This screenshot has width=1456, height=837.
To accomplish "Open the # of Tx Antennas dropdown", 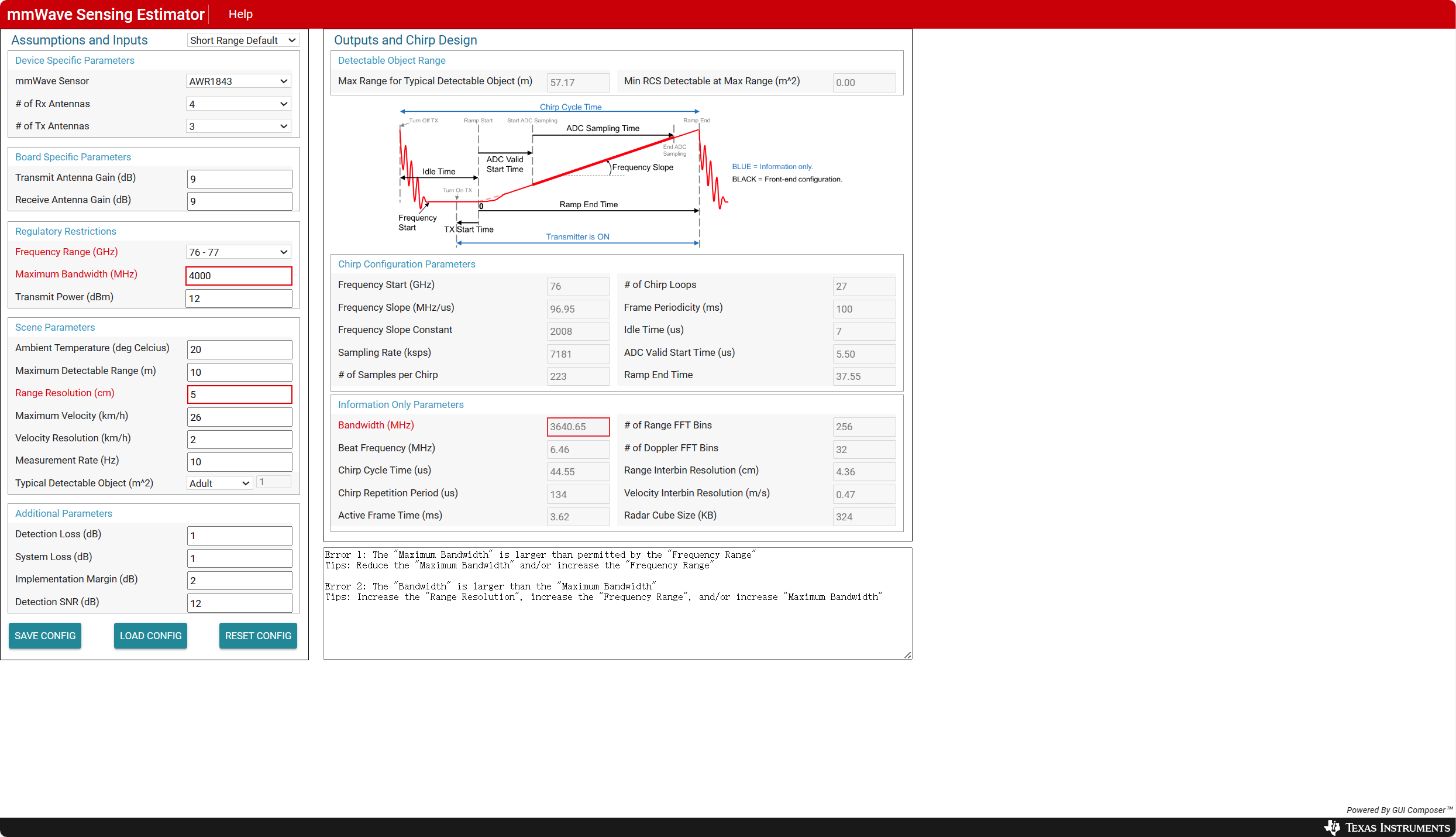I will coord(239,126).
